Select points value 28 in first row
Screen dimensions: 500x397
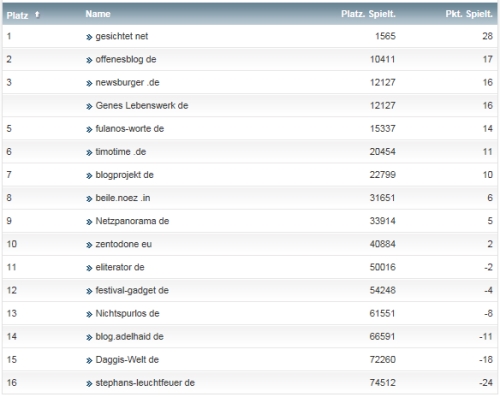point(487,36)
